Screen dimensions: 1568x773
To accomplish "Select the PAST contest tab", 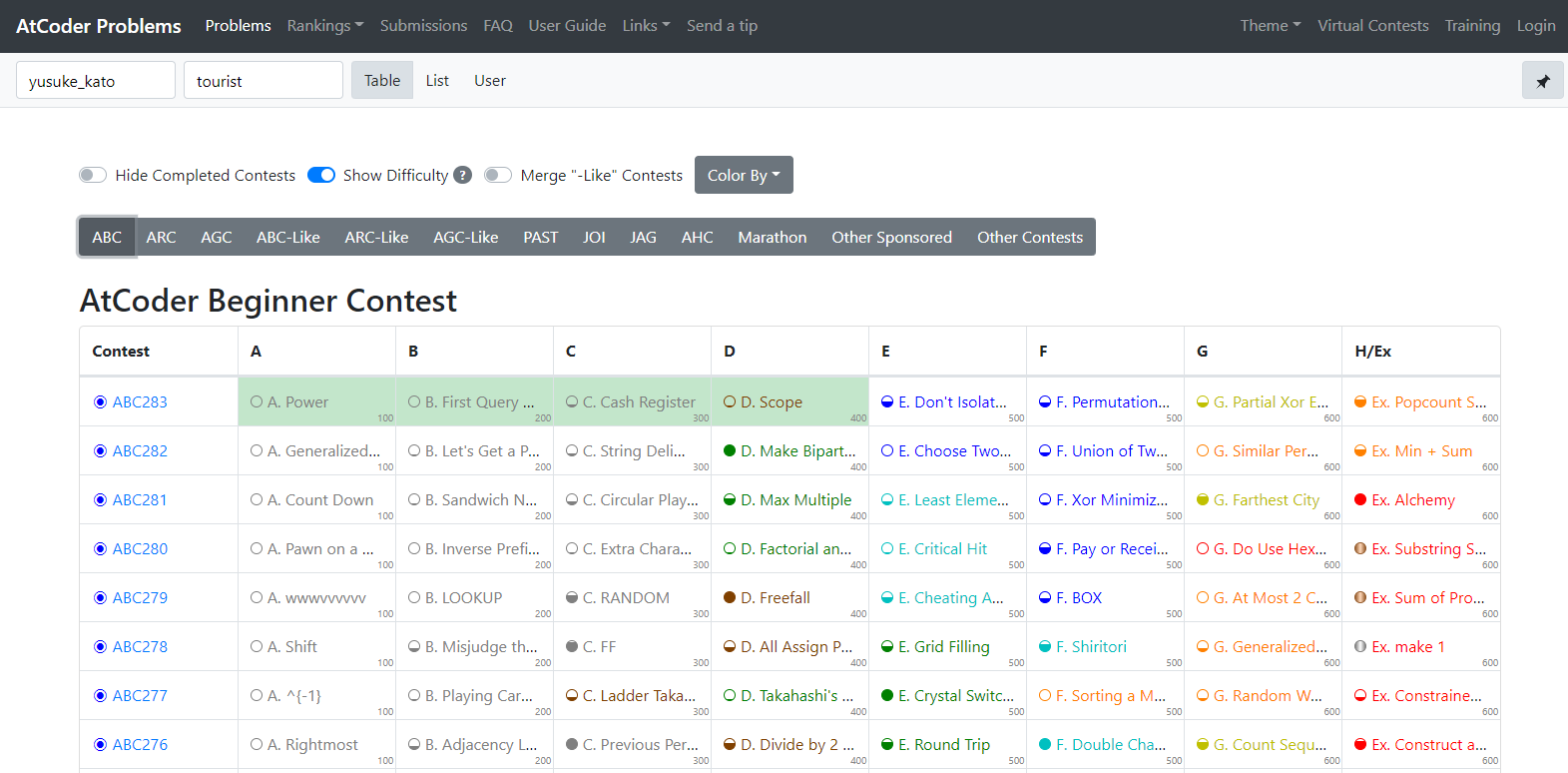I will (x=541, y=237).
